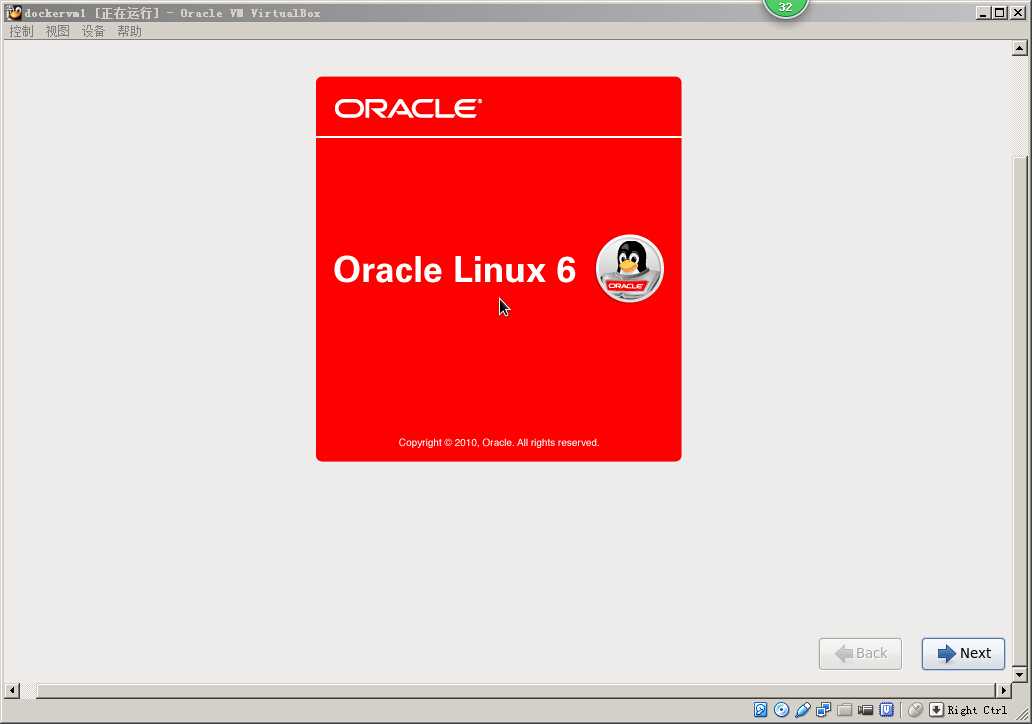Click the horizontal scrollbar left arrow
This screenshot has height=724, width=1032.
[x=12, y=690]
